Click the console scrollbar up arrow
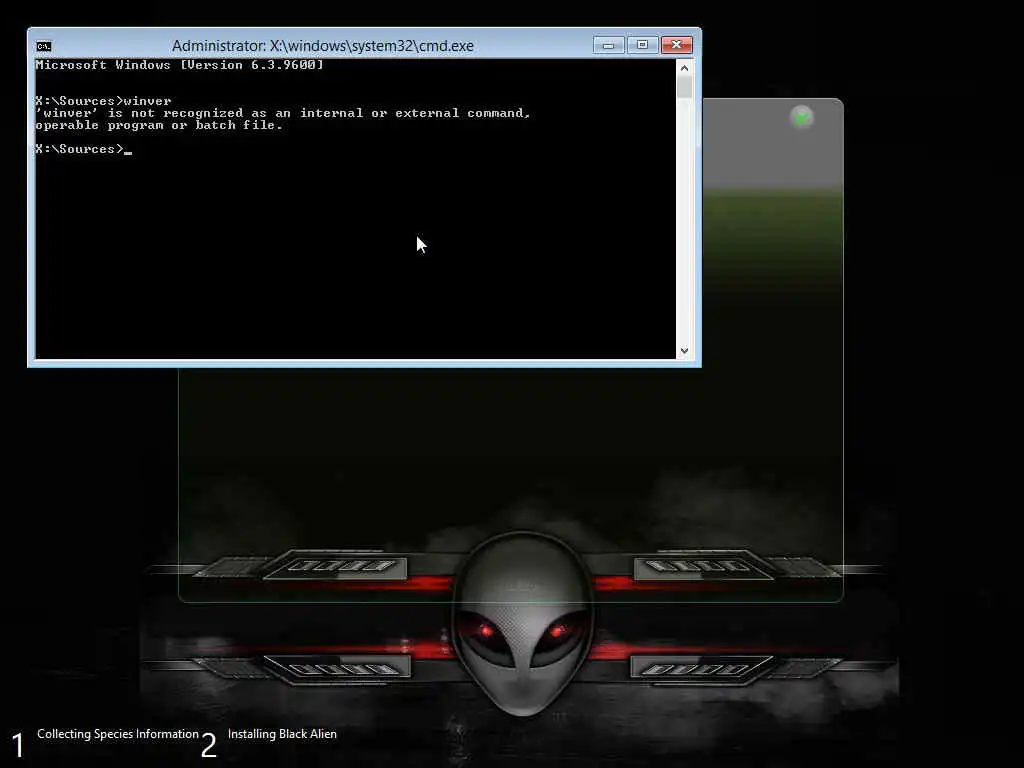The image size is (1024, 768). pyautogui.click(x=684, y=68)
